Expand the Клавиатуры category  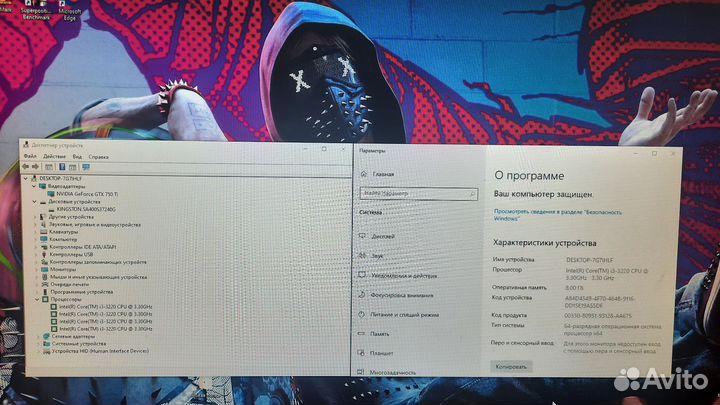[x=36, y=232]
